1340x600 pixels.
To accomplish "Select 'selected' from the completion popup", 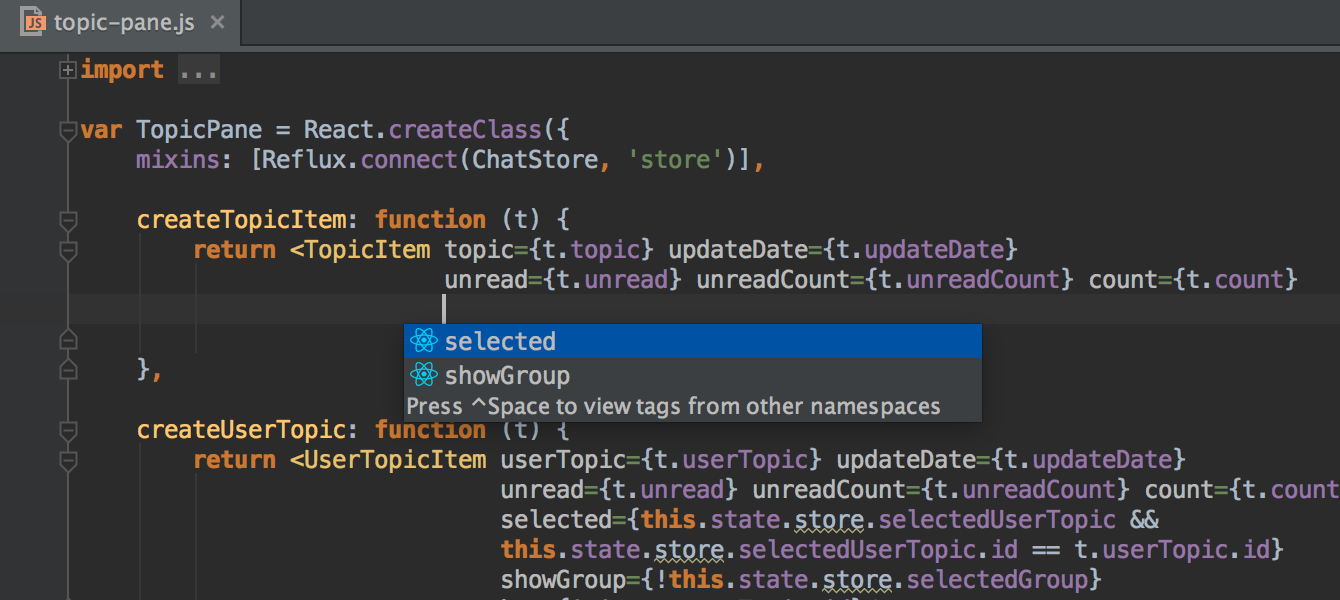I will tap(500, 341).
